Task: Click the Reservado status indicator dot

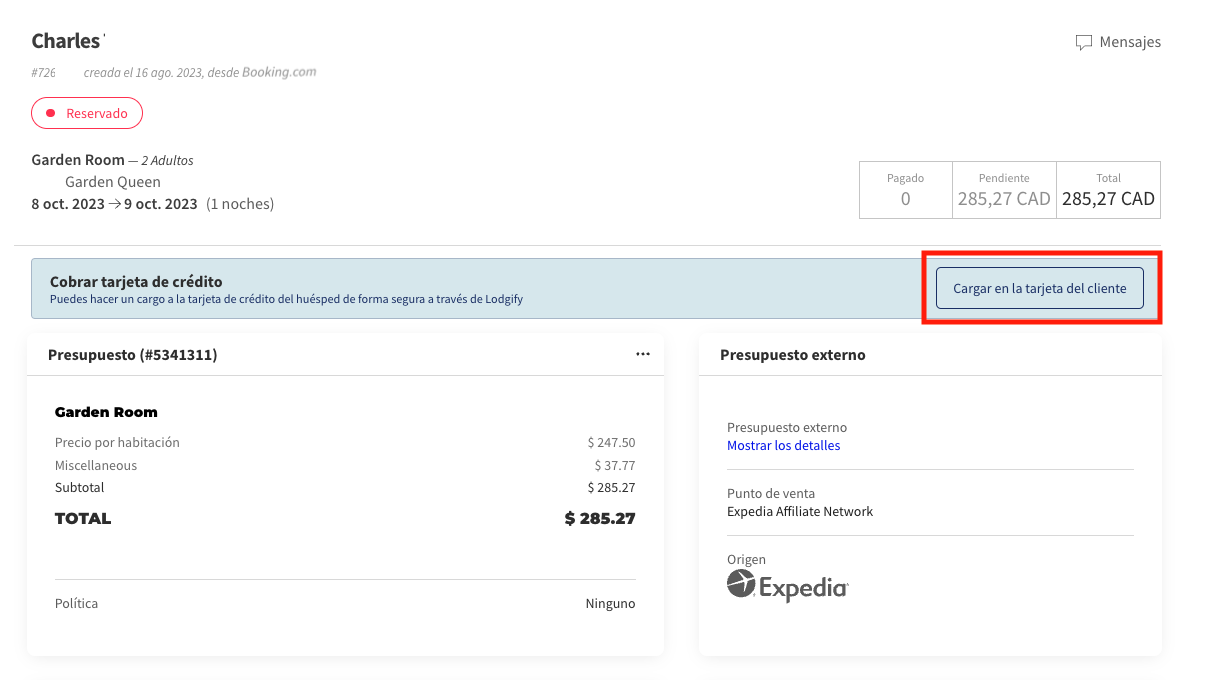Action: [x=51, y=113]
